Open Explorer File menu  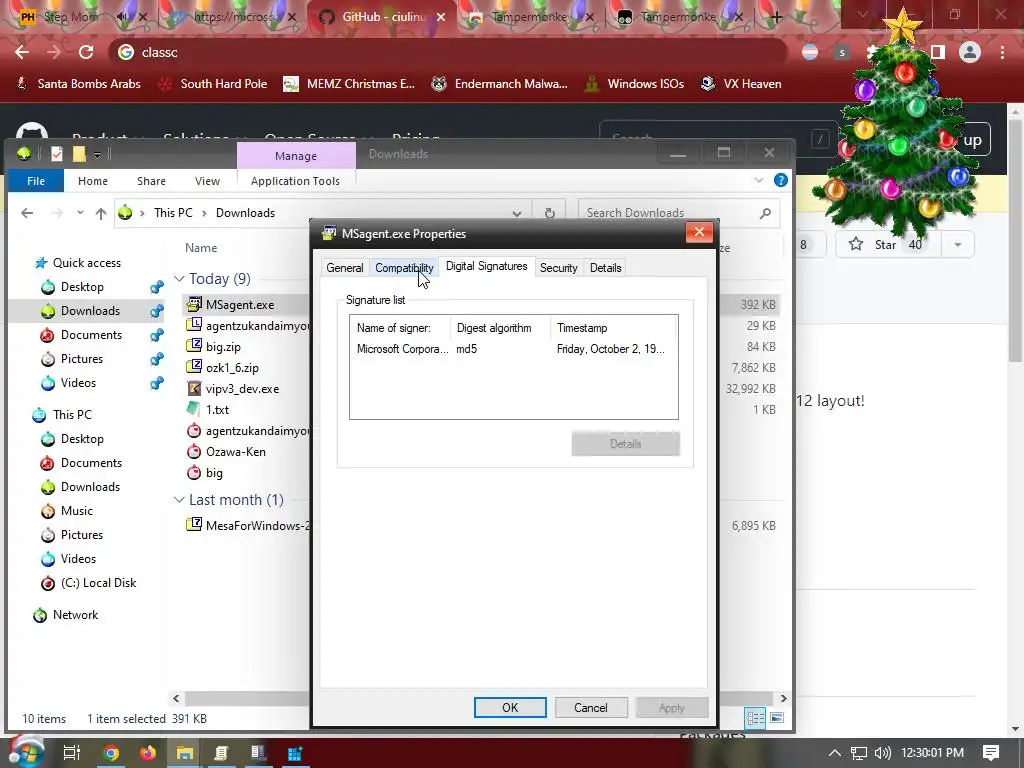tap(36, 181)
